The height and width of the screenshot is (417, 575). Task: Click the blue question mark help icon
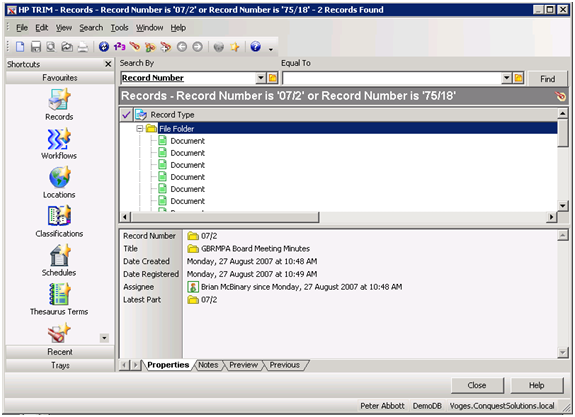point(256,47)
